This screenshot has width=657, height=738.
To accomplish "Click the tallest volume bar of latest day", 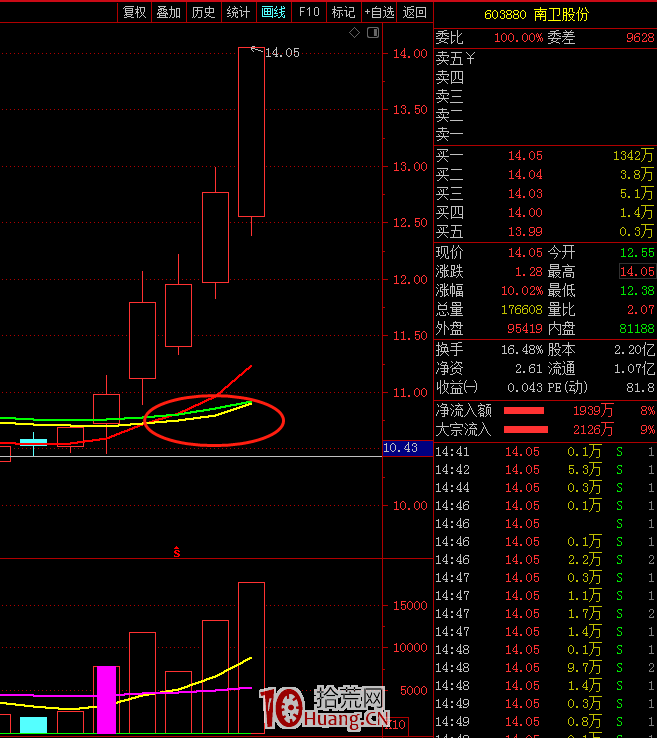I will click(x=251, y=658).
